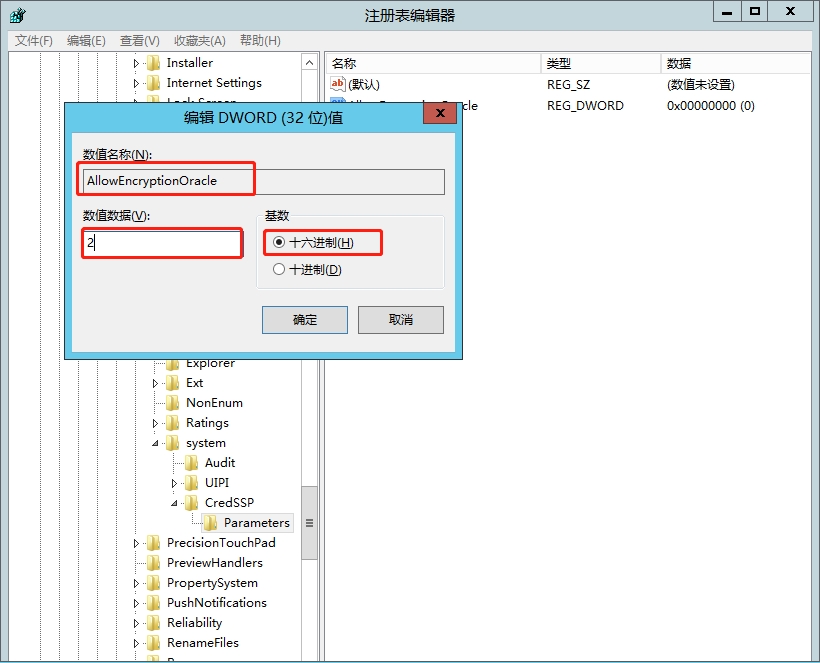Screen dimensions: 820x663
Task: Click the (默认) string value icon
Action: (x=338, y=85)
